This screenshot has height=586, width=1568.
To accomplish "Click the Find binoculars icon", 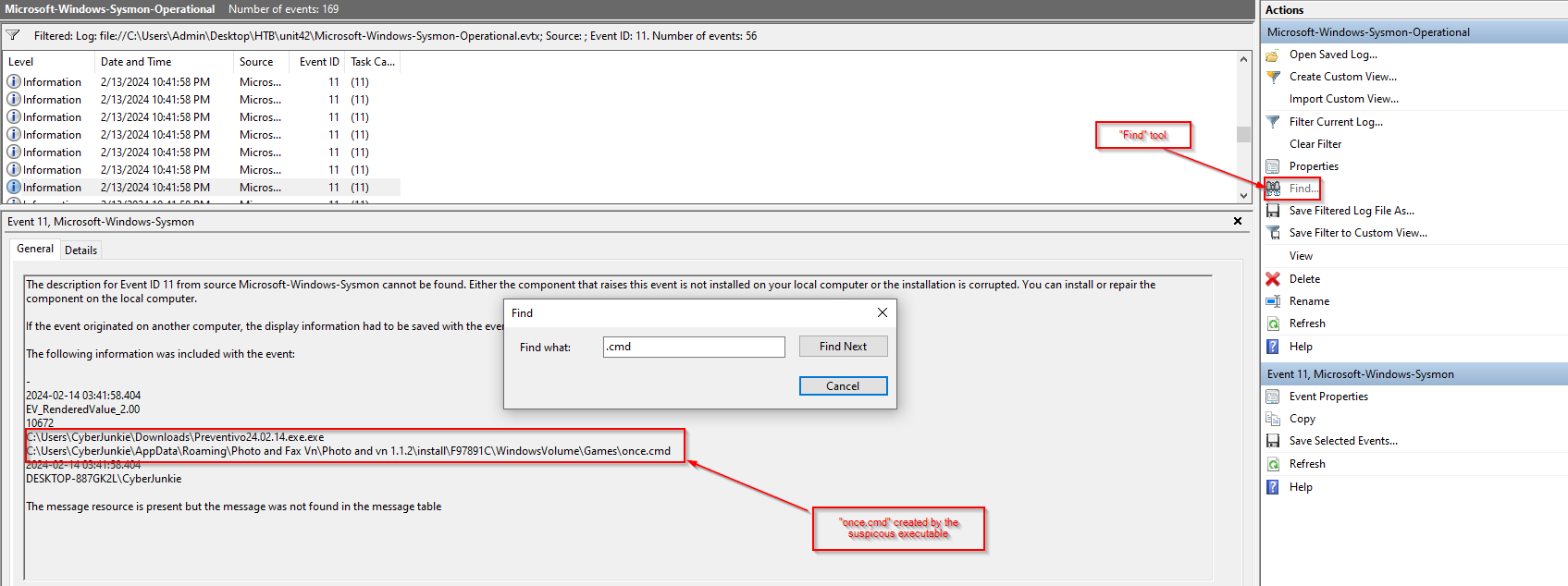I will point(1274,189).
